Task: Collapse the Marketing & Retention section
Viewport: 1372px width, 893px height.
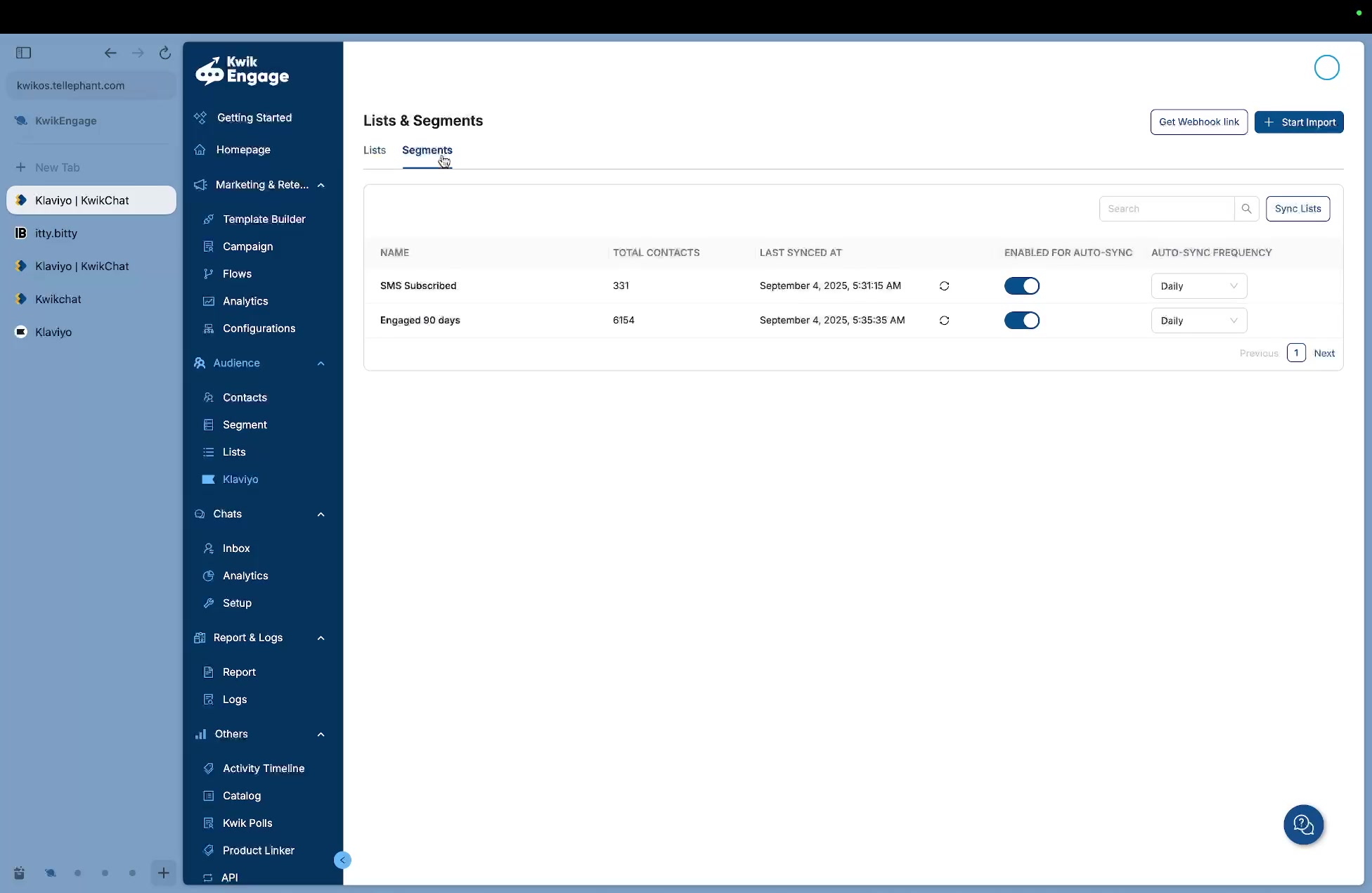Action: coord(321,185)
